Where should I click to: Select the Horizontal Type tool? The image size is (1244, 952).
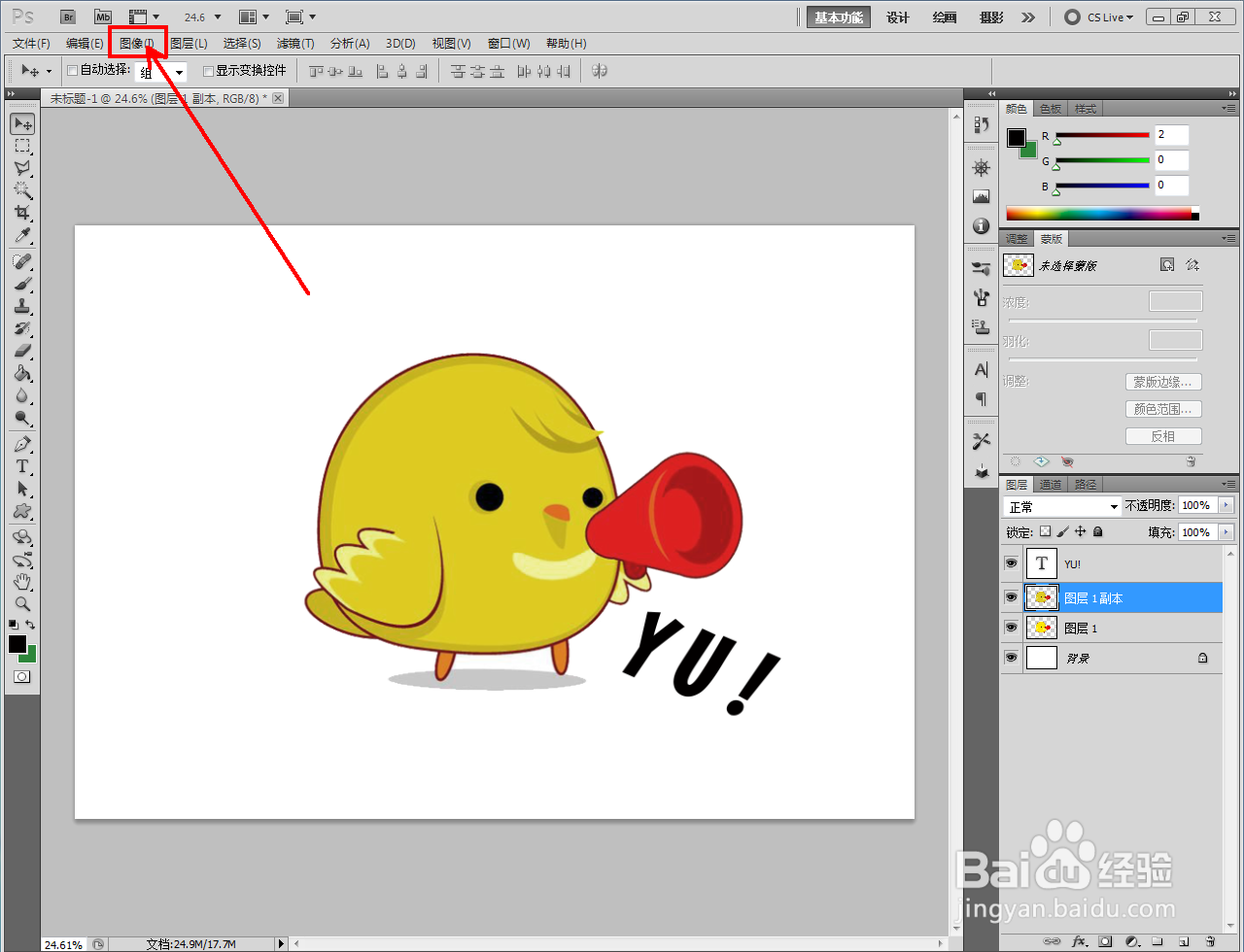point(22,466)
